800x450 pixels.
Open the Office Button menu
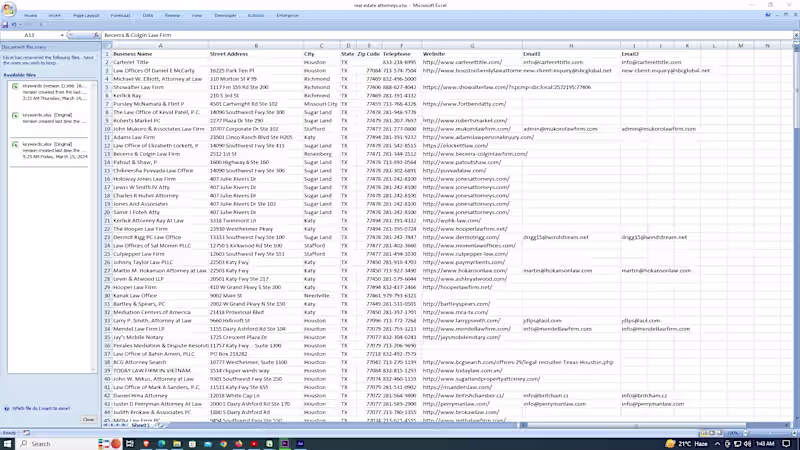coord(9,9)
